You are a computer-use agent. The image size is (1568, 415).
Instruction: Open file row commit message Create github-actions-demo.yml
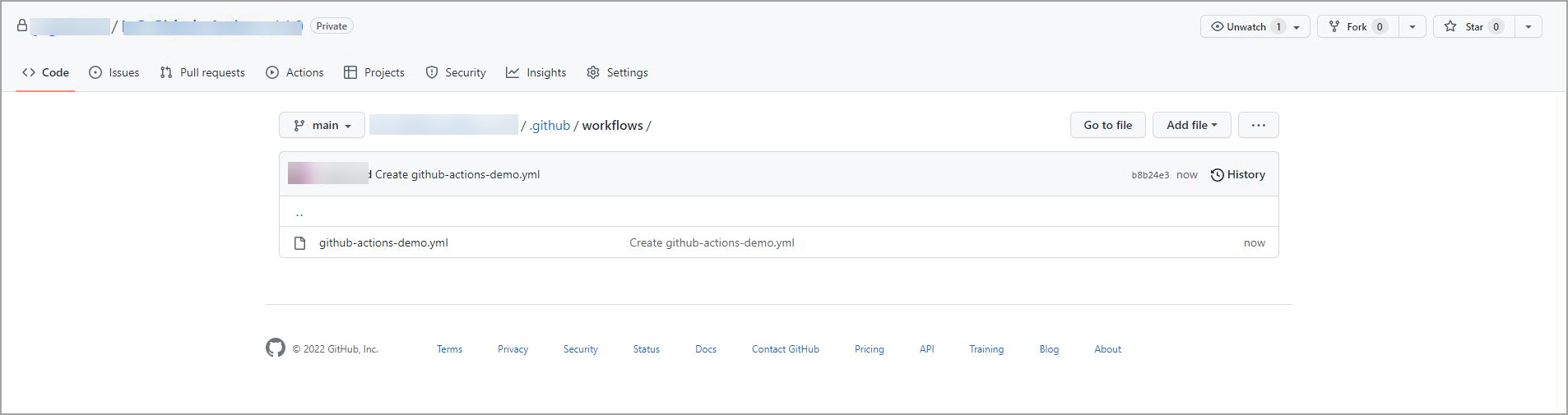712,242
